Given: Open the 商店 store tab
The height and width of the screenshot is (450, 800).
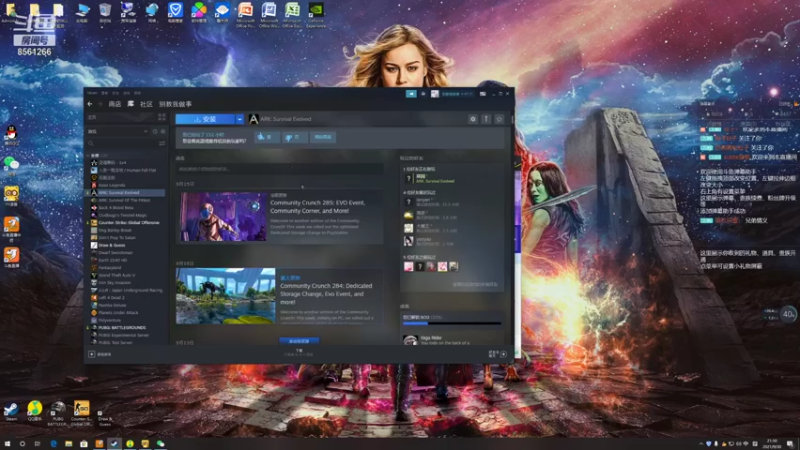Looking at the screenshot, I should click(115, 104).
